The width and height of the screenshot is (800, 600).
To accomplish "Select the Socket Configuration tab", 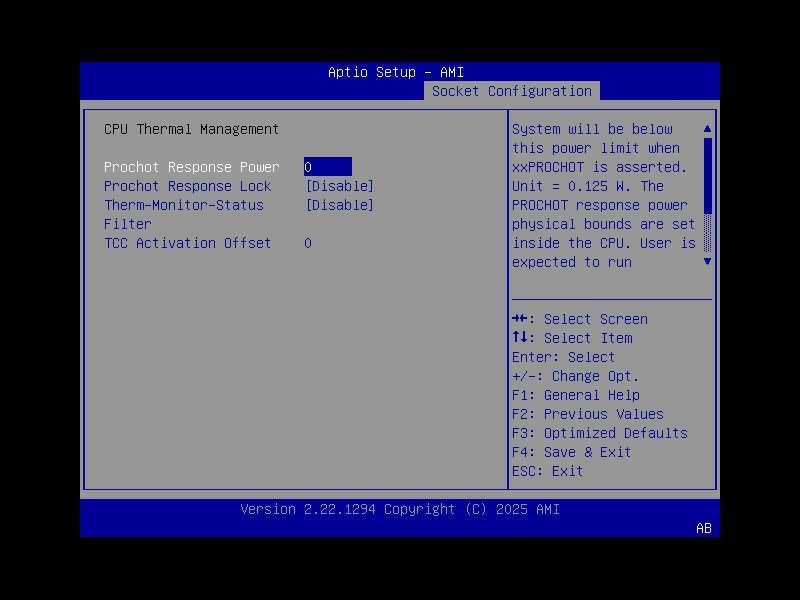I will (514, 90).
